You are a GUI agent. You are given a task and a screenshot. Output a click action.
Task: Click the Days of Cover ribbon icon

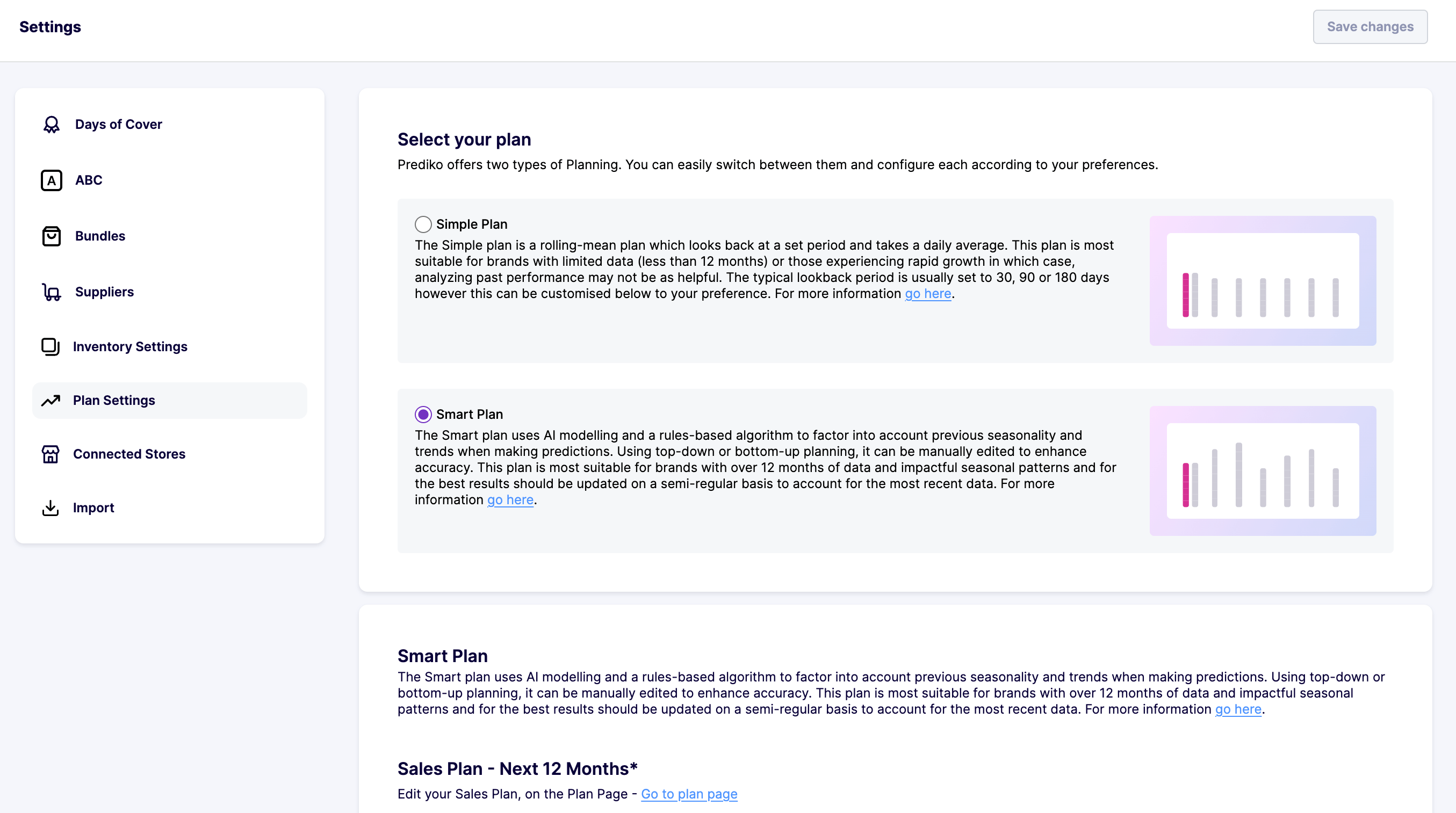[x=52, y=124]
